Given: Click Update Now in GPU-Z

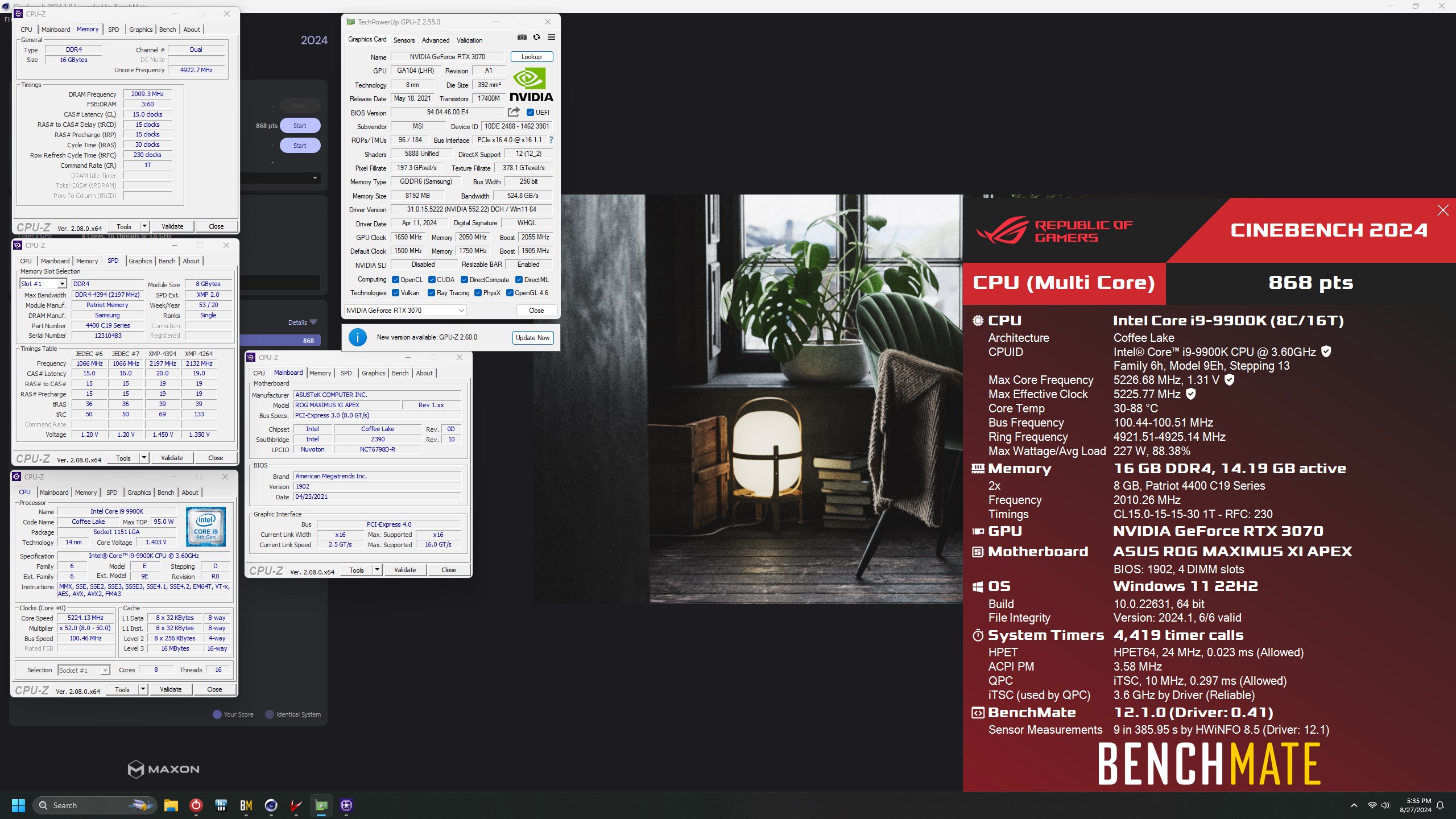Looking at the screenshot, I should pyautogui.click(x=532, y=338).
